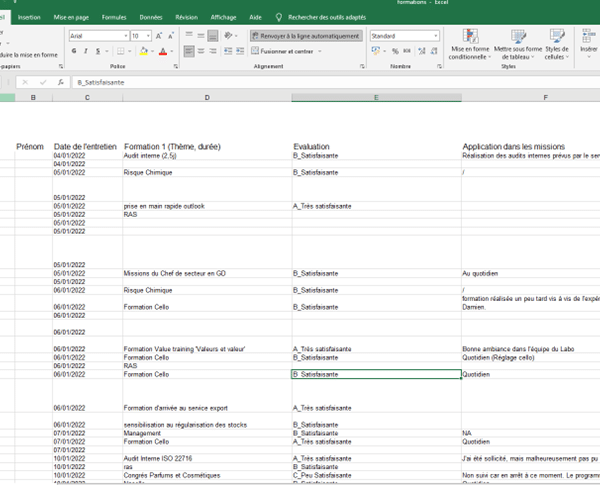Apply the yellow fill color bucket
The width and height of the screenshot is (600, 485).
pyautogui.click(x=143, y=51)
